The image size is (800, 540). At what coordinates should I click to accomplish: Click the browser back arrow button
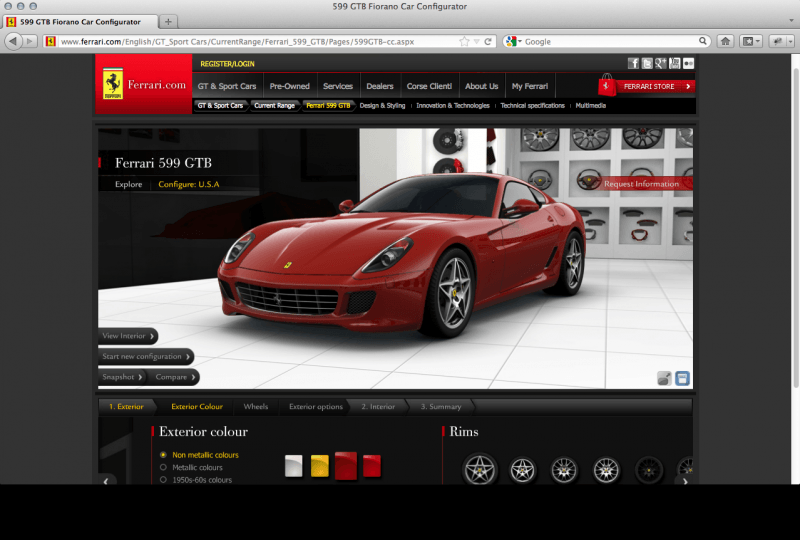(13, 41)
